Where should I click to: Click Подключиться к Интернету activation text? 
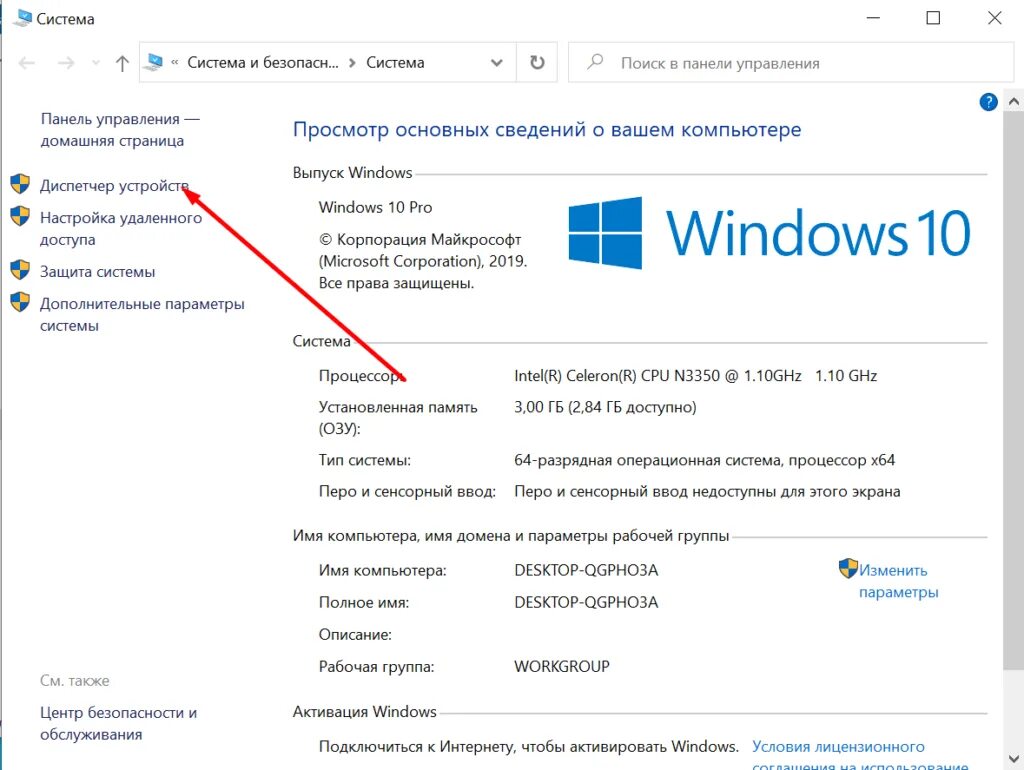528,746
